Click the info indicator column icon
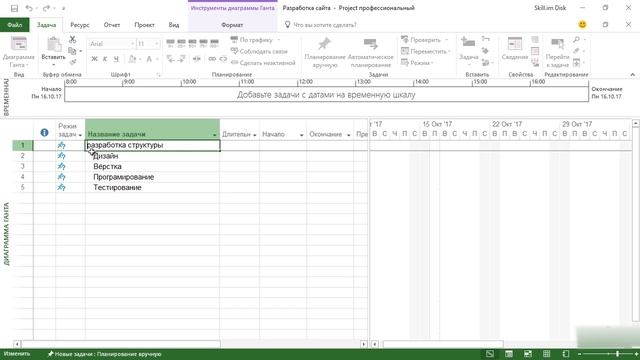640x360 pixels. [44, 132]
